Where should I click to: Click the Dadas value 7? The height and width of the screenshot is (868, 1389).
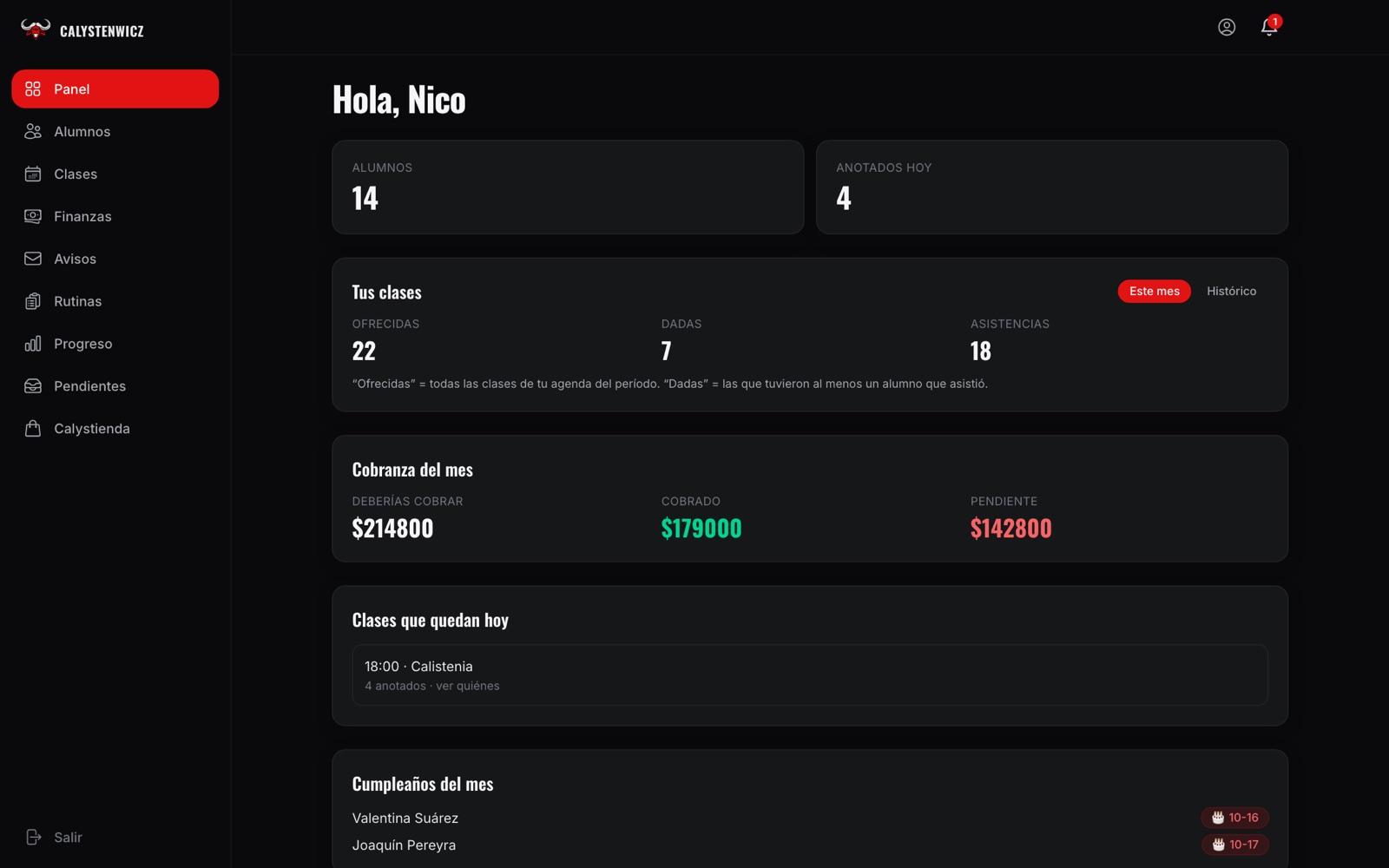point(667,351)
